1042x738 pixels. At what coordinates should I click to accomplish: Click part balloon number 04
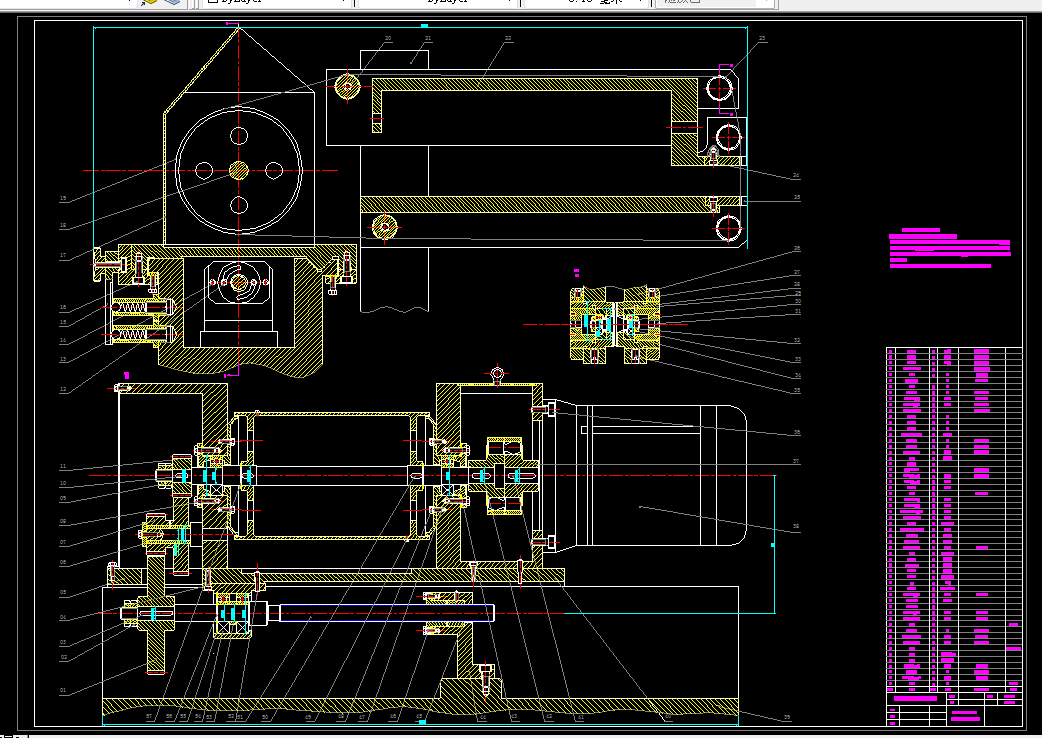coord(63,618)
